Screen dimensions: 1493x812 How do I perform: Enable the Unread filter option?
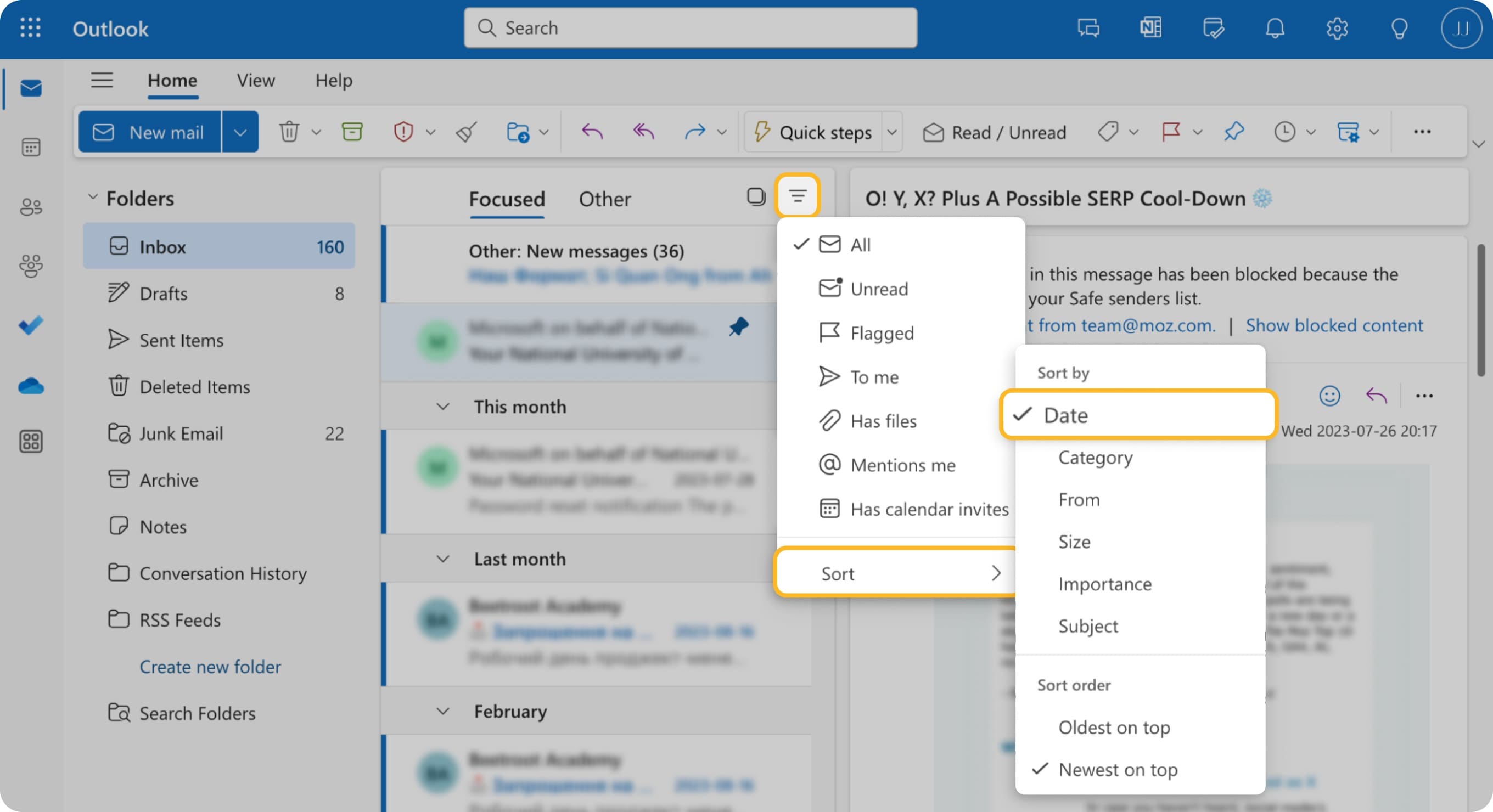pos(879,289)
